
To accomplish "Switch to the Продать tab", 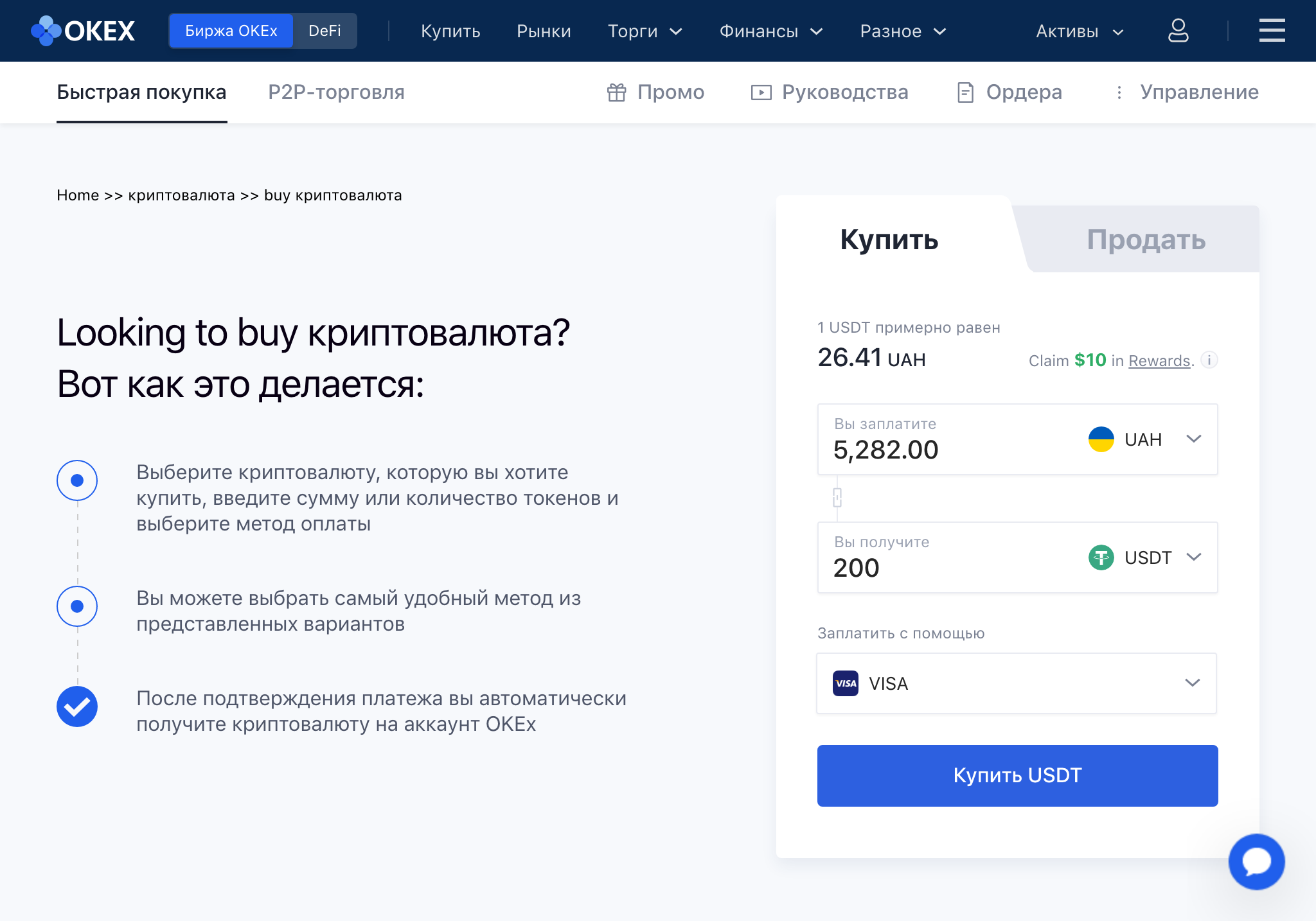I will (x=1146, y=240).
